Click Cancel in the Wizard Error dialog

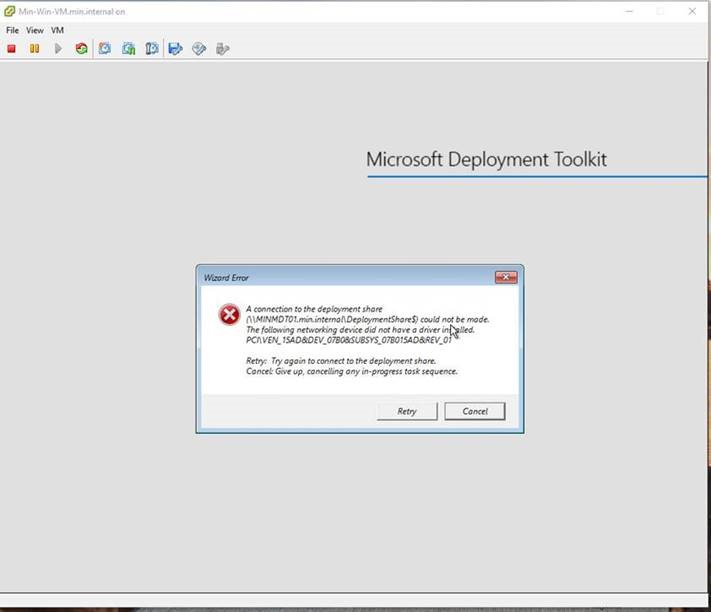coord(475,411)
